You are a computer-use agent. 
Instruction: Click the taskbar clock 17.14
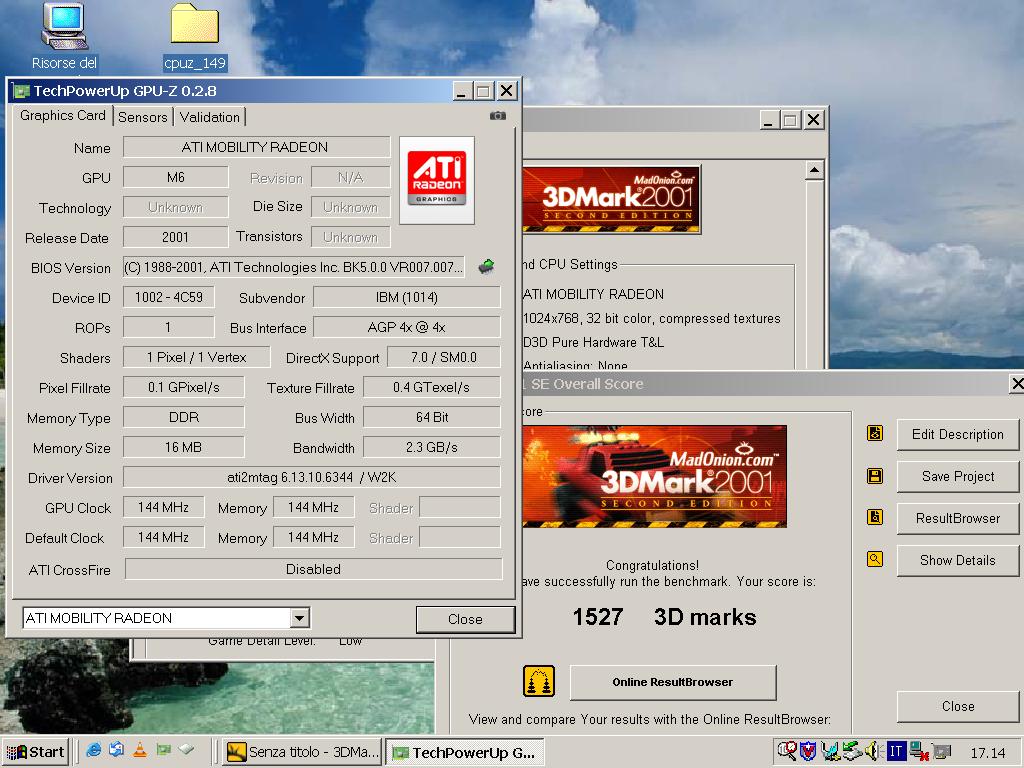[x=987, y=752]
